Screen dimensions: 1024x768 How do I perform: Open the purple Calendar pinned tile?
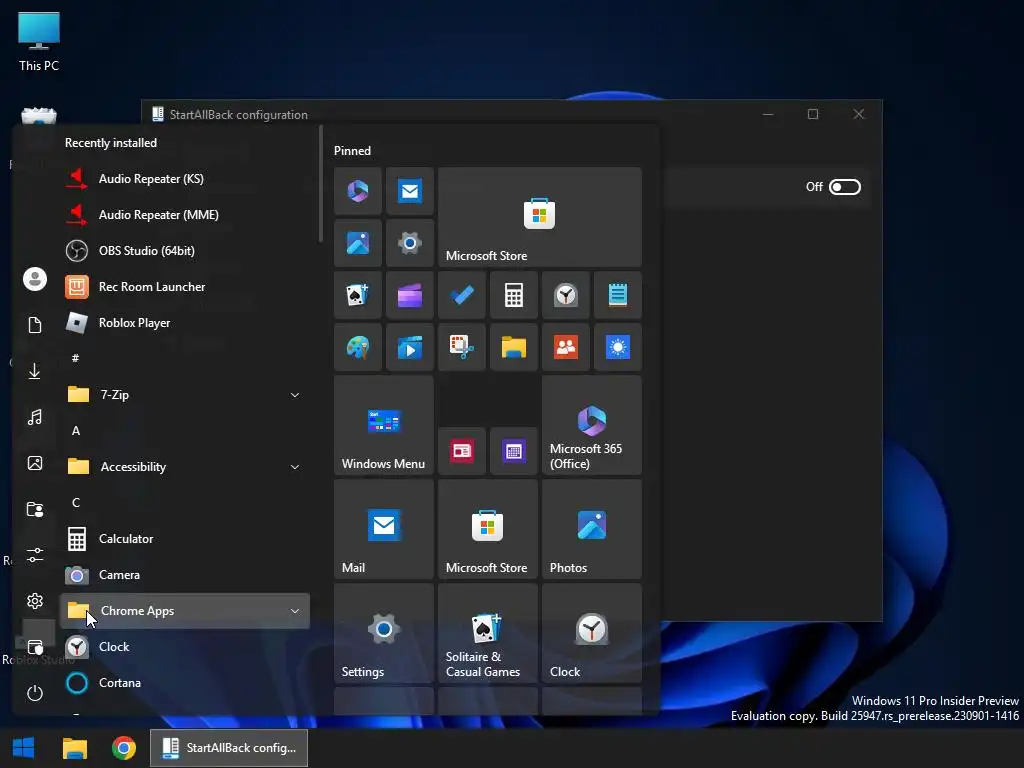coord(514,451)
